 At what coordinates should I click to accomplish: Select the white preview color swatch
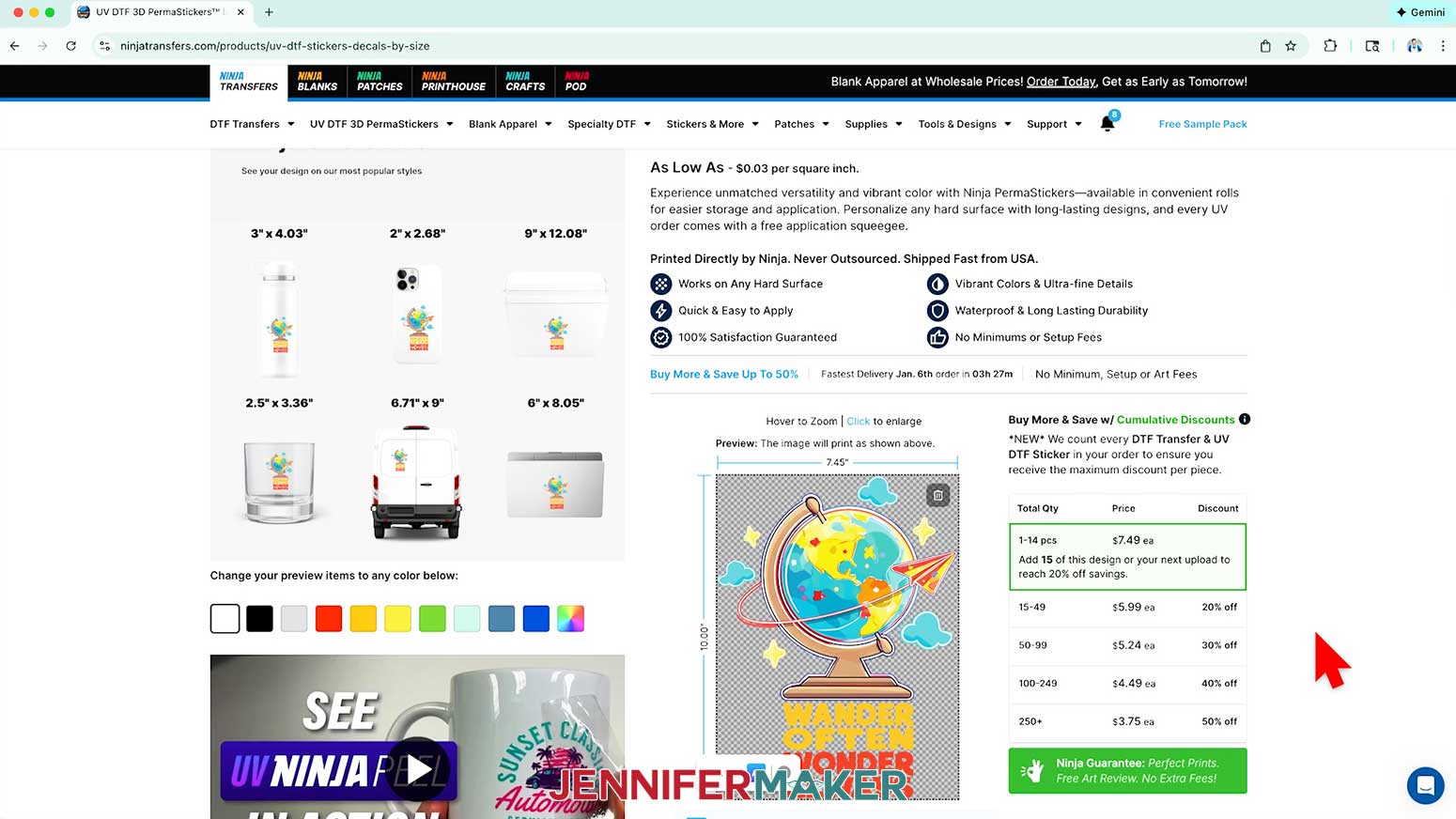(x=225, y=618)
